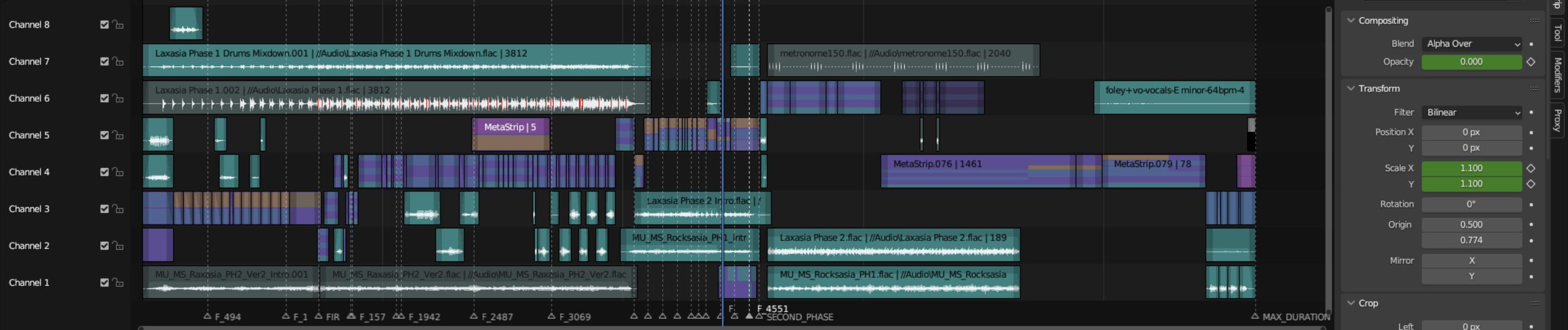Toggle the Mirror X button
This screenshot has width=1568, height=330.
coord(1471,261)
